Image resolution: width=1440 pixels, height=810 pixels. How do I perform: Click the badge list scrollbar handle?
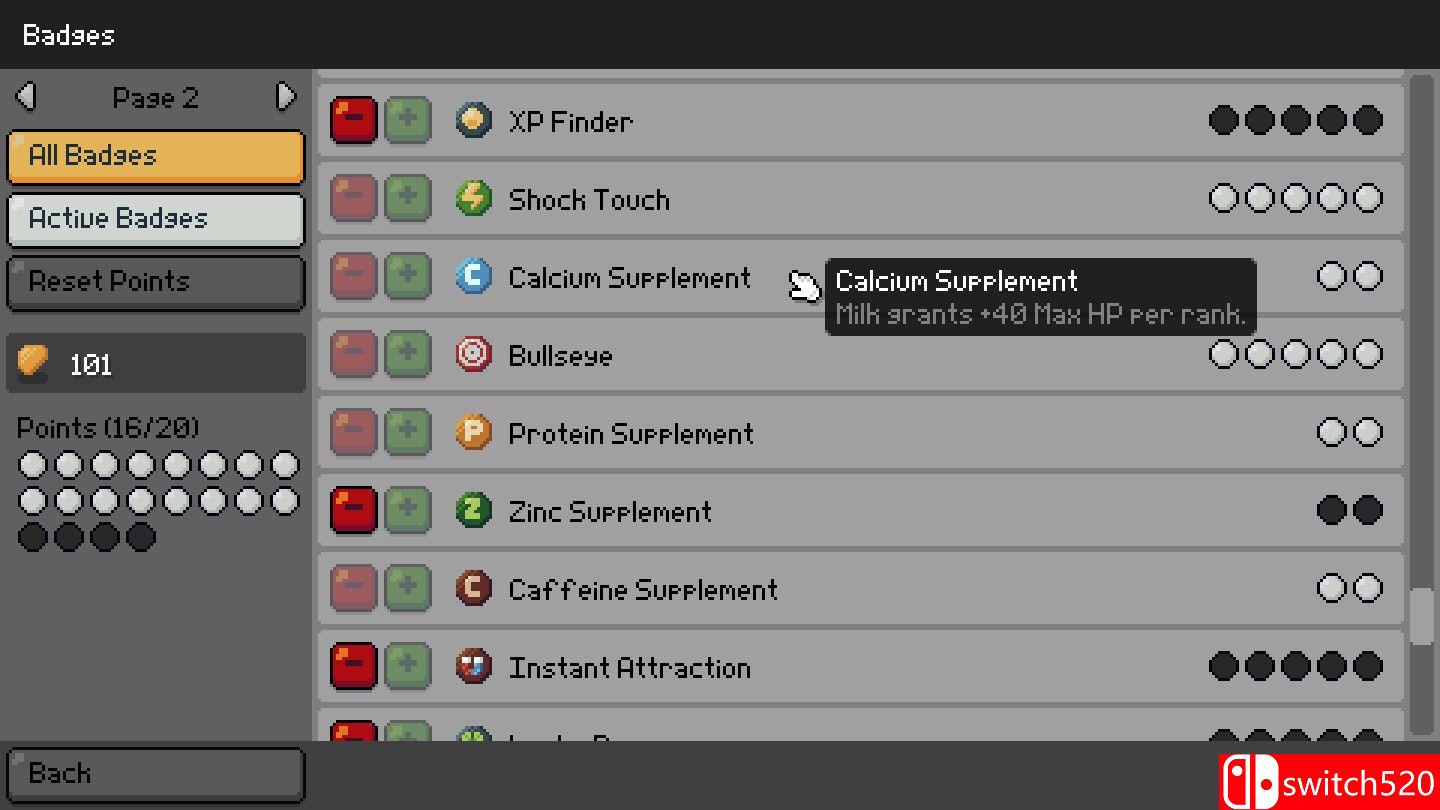coord(1421,617)
